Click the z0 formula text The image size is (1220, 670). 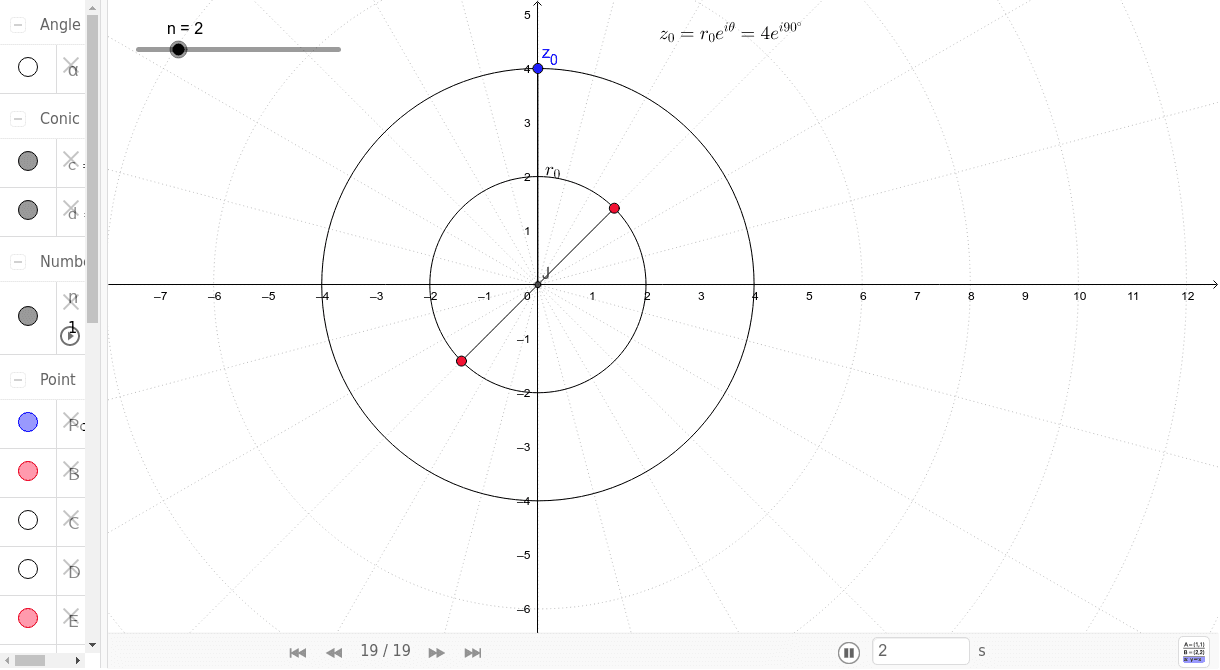pyautogui.click(x=731, y=33)
